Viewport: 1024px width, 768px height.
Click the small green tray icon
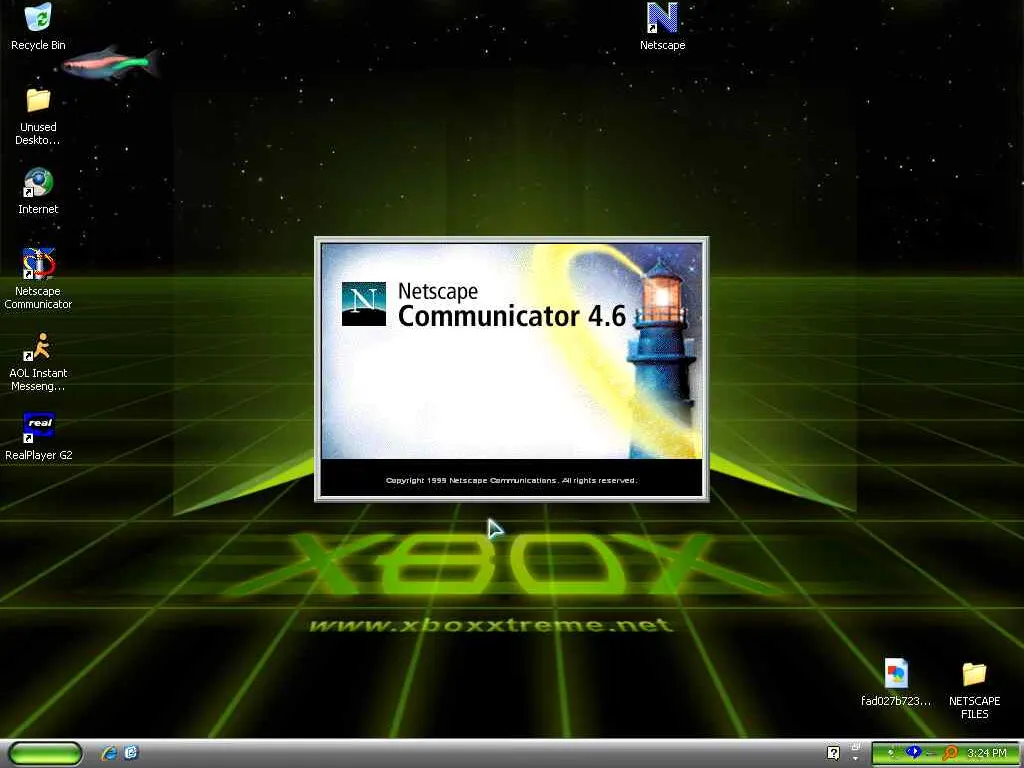(891, 753)
